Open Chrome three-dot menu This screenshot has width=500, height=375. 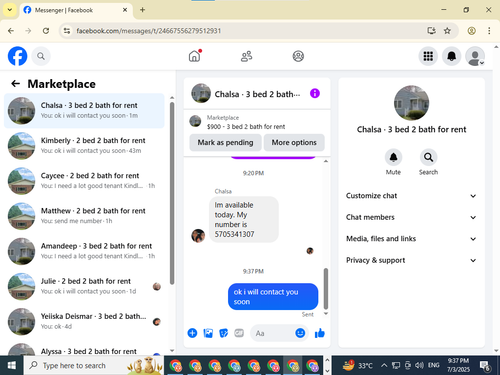489,31
